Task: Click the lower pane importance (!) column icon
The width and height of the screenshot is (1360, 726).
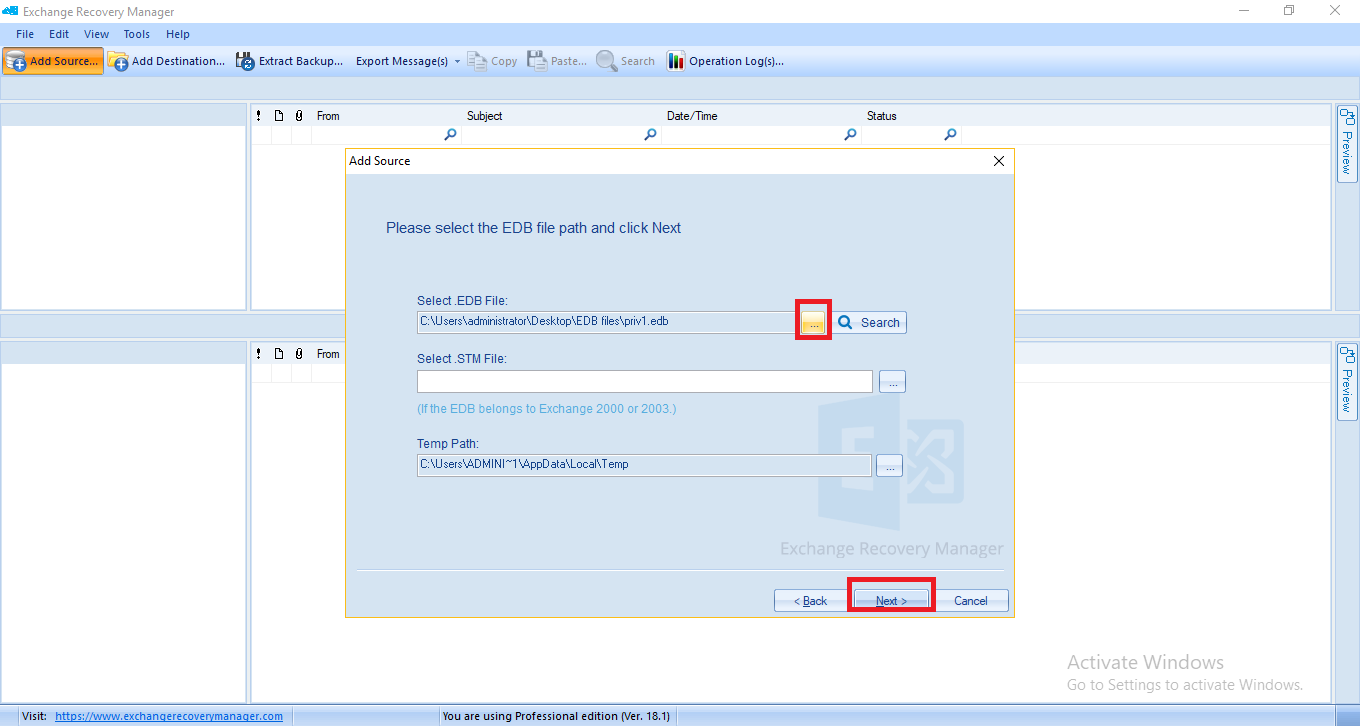Action: click(x=259, y=354)
